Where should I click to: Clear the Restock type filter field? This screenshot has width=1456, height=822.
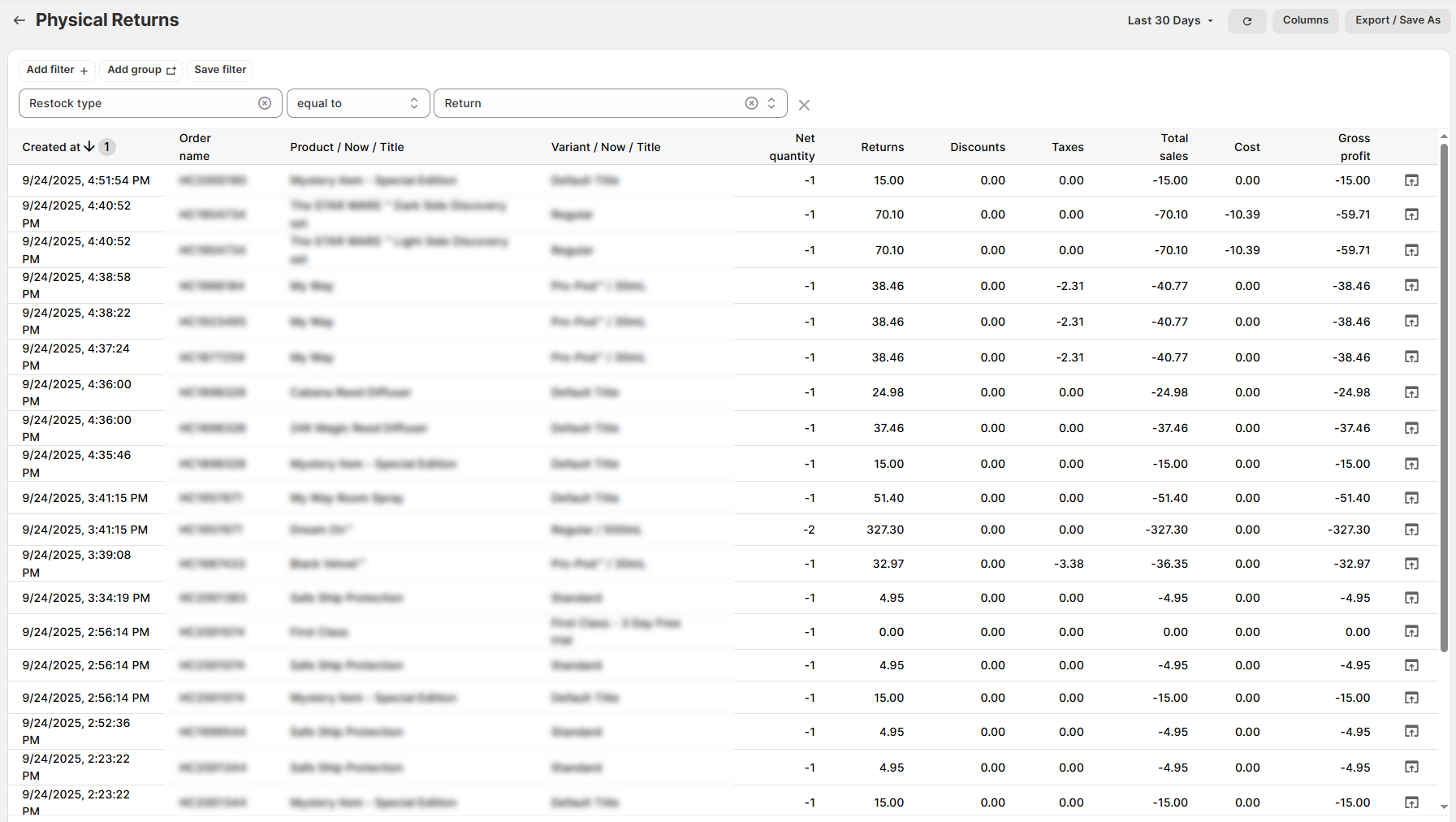[x=265, y=103]
